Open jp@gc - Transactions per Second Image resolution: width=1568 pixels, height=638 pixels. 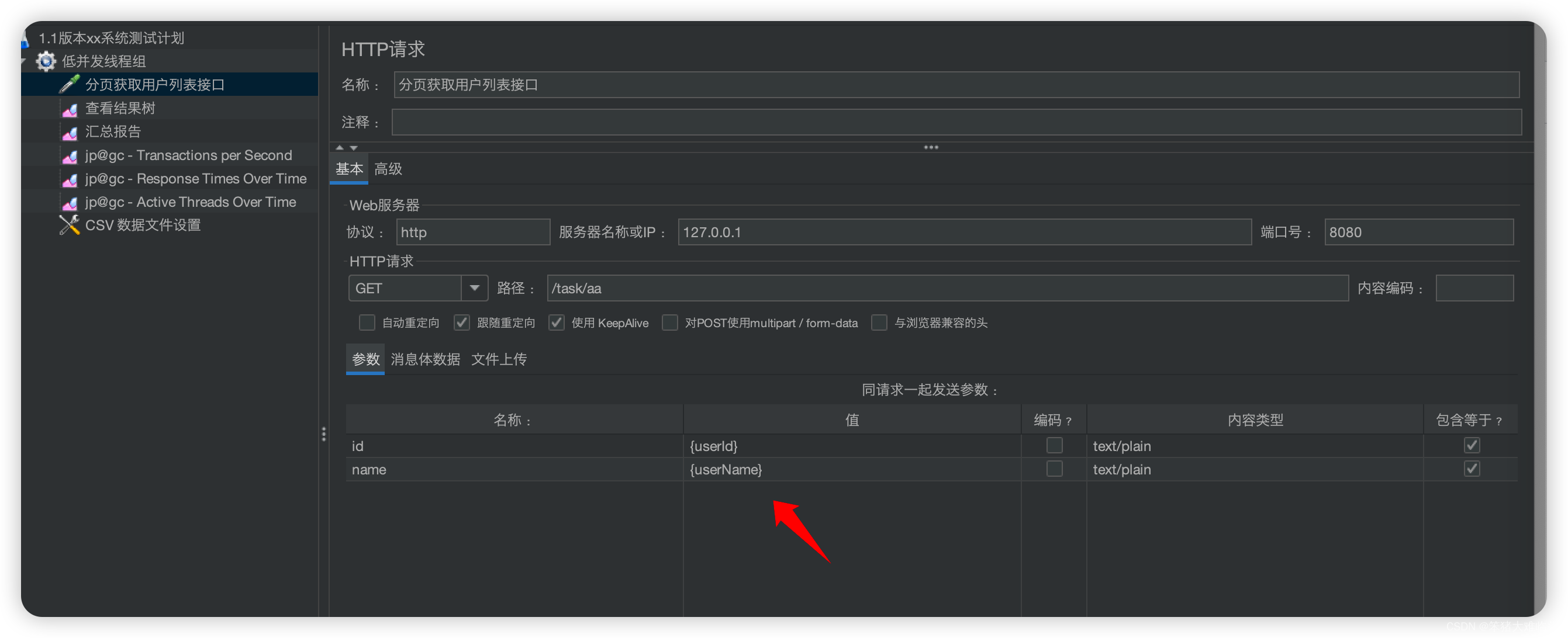(x=188, y=155)
